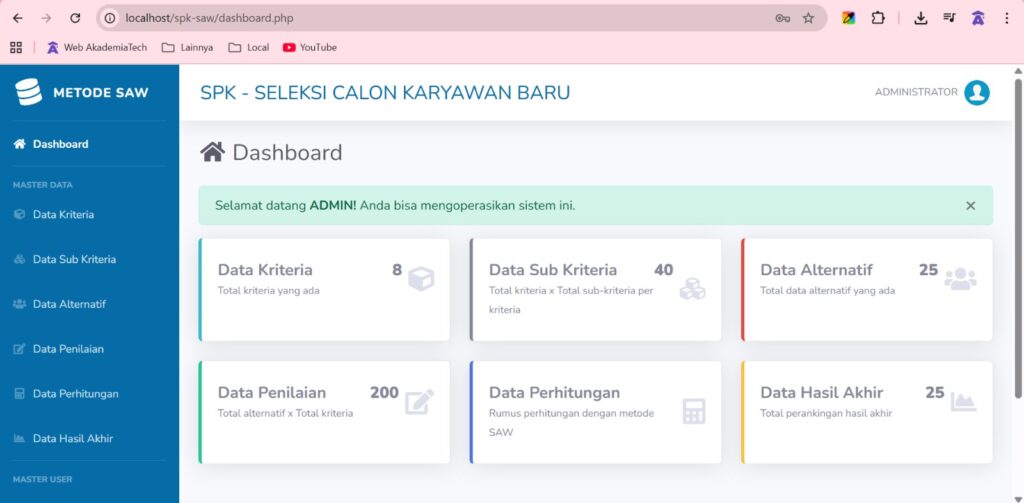
Task: Open the Lainnya bookmarks folder
Action: (187, 47)
